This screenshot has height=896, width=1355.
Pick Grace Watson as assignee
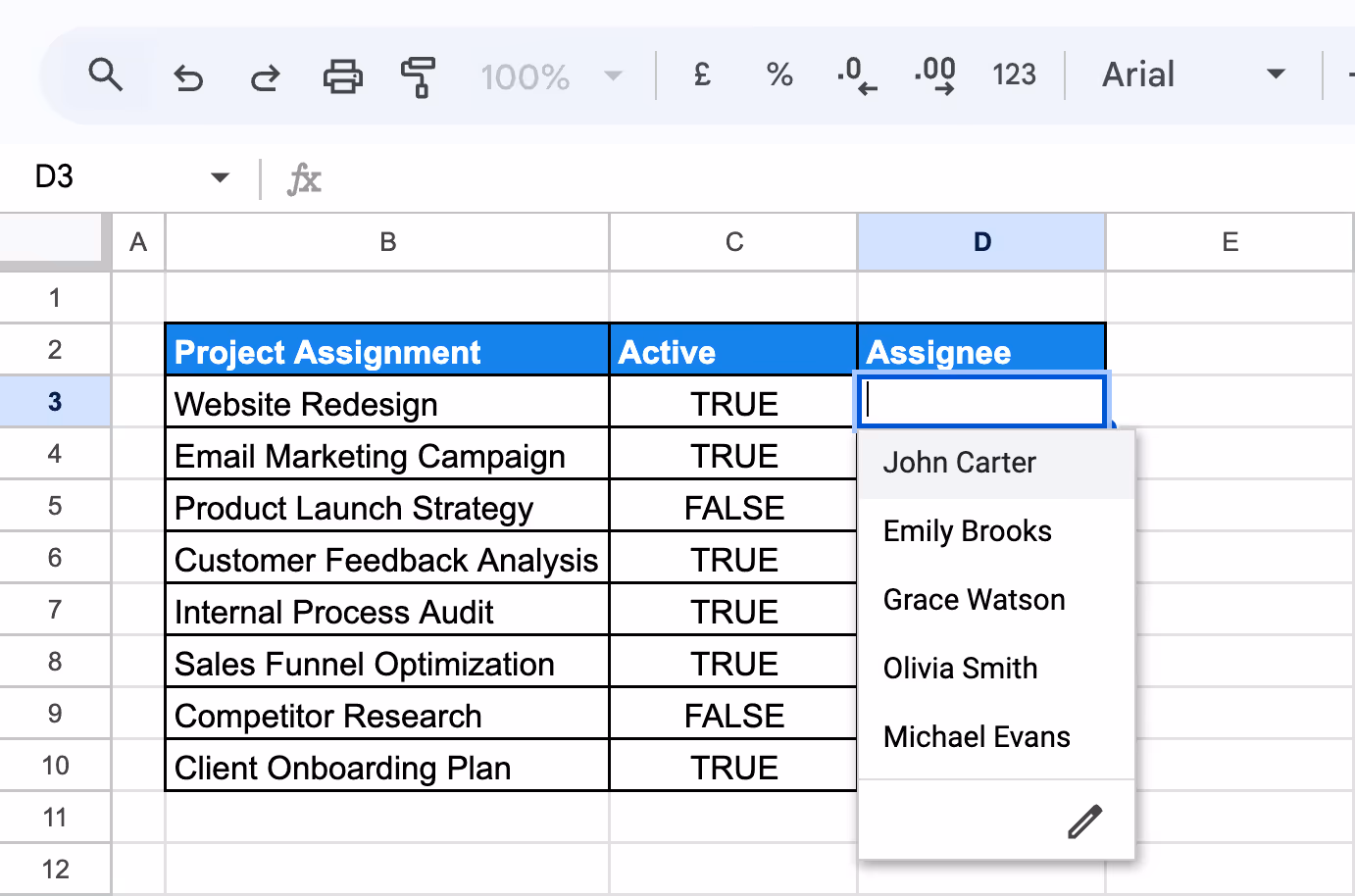pyautogui.click(x=974, y=599)
